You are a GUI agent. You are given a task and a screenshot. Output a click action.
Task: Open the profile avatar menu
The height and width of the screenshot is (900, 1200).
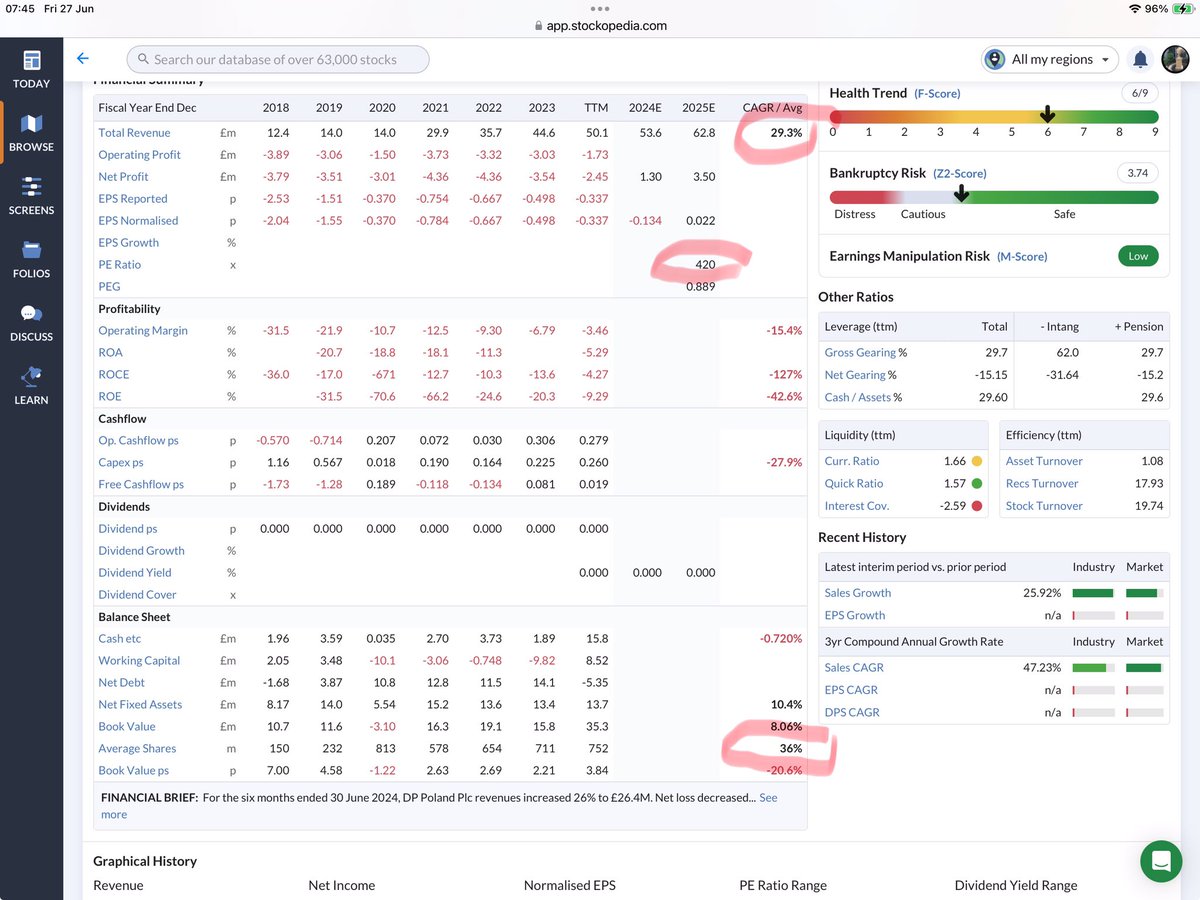(1176, 59)
